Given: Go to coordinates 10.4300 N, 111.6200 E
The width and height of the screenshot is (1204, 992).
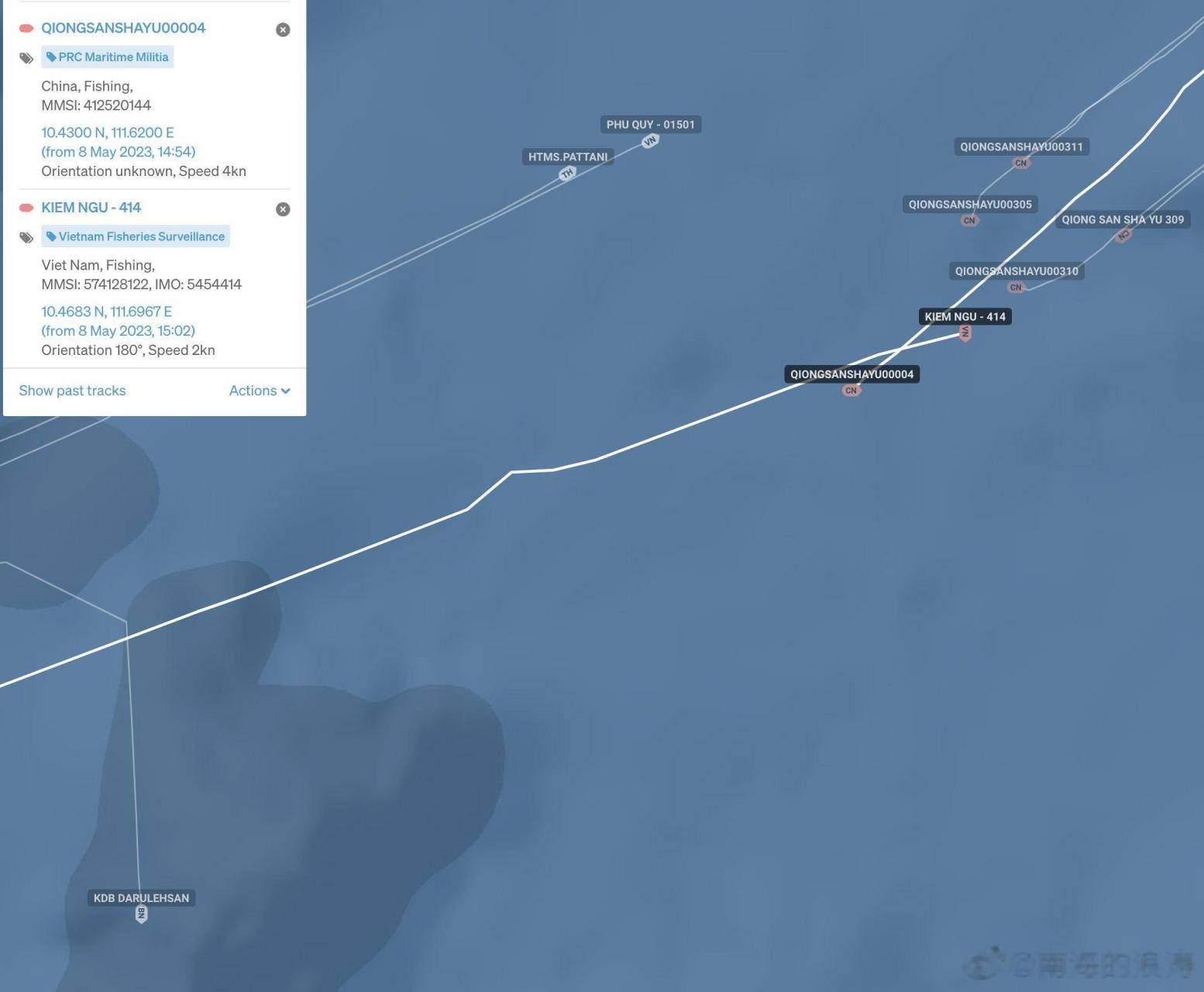Looking at the screenshot, I should 108,133.
